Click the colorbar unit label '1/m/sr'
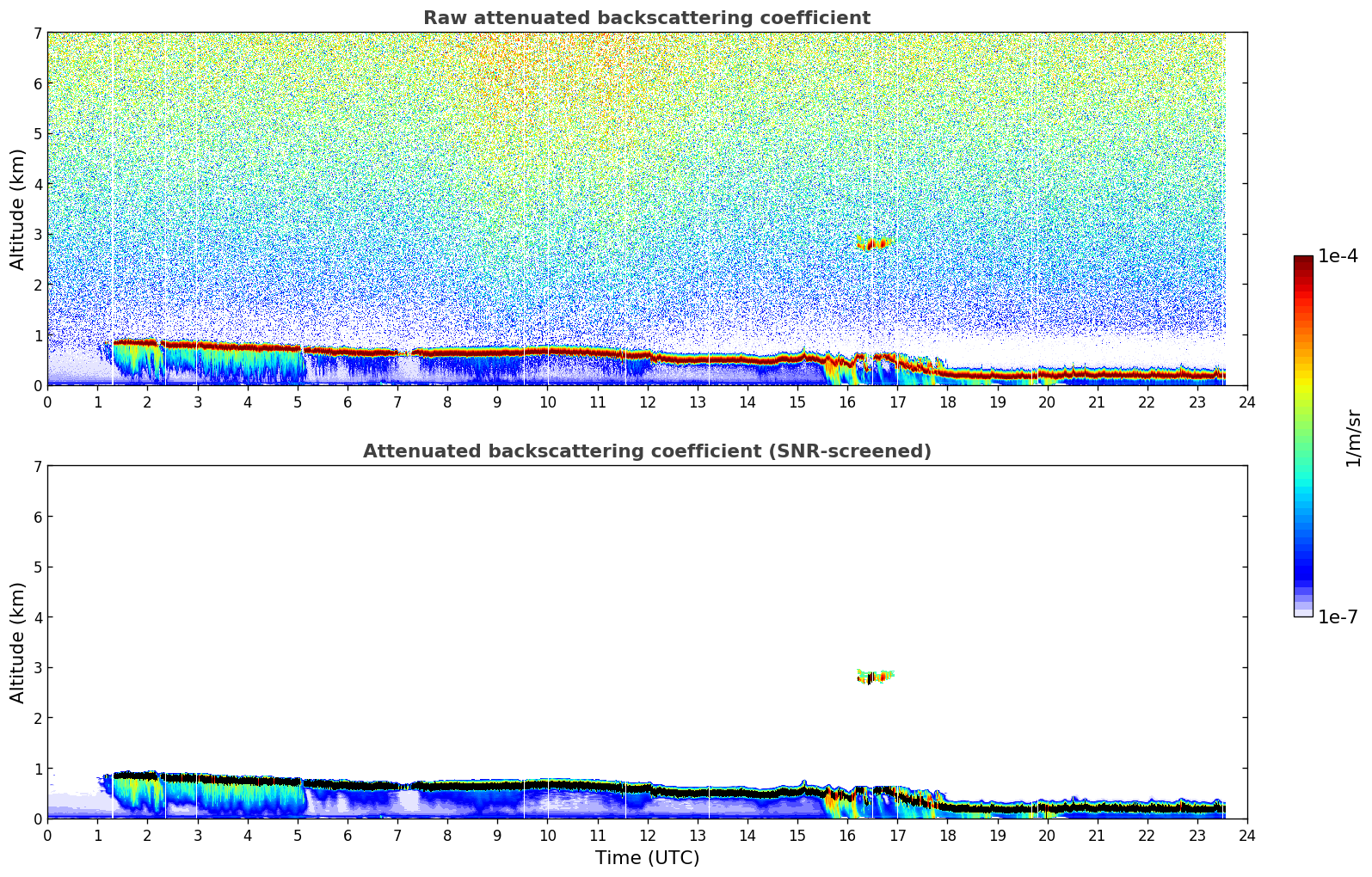Viewport: 1372px width, 877px height. pos(1353,437)
